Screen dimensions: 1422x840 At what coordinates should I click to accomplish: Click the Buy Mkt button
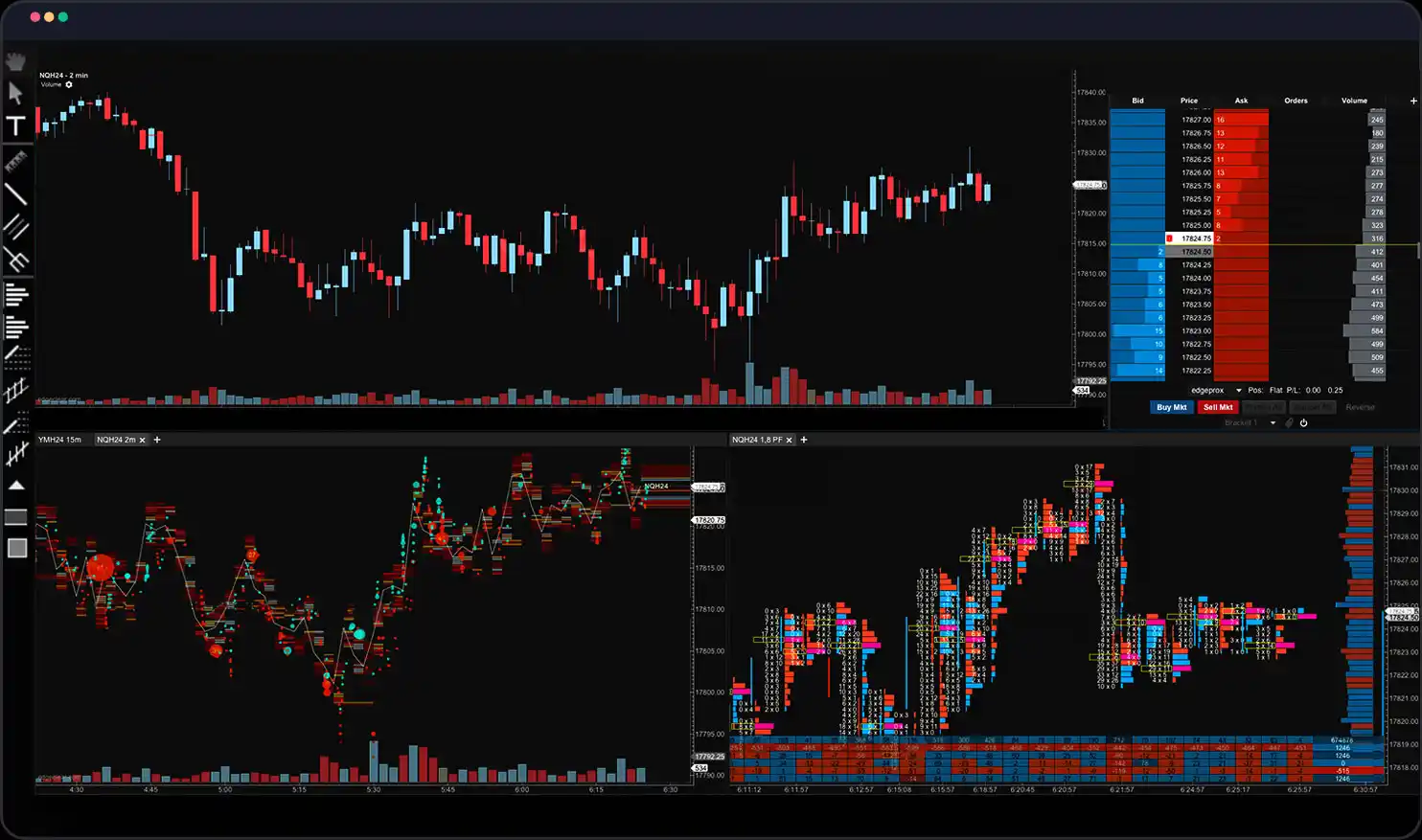(1171, 407)
